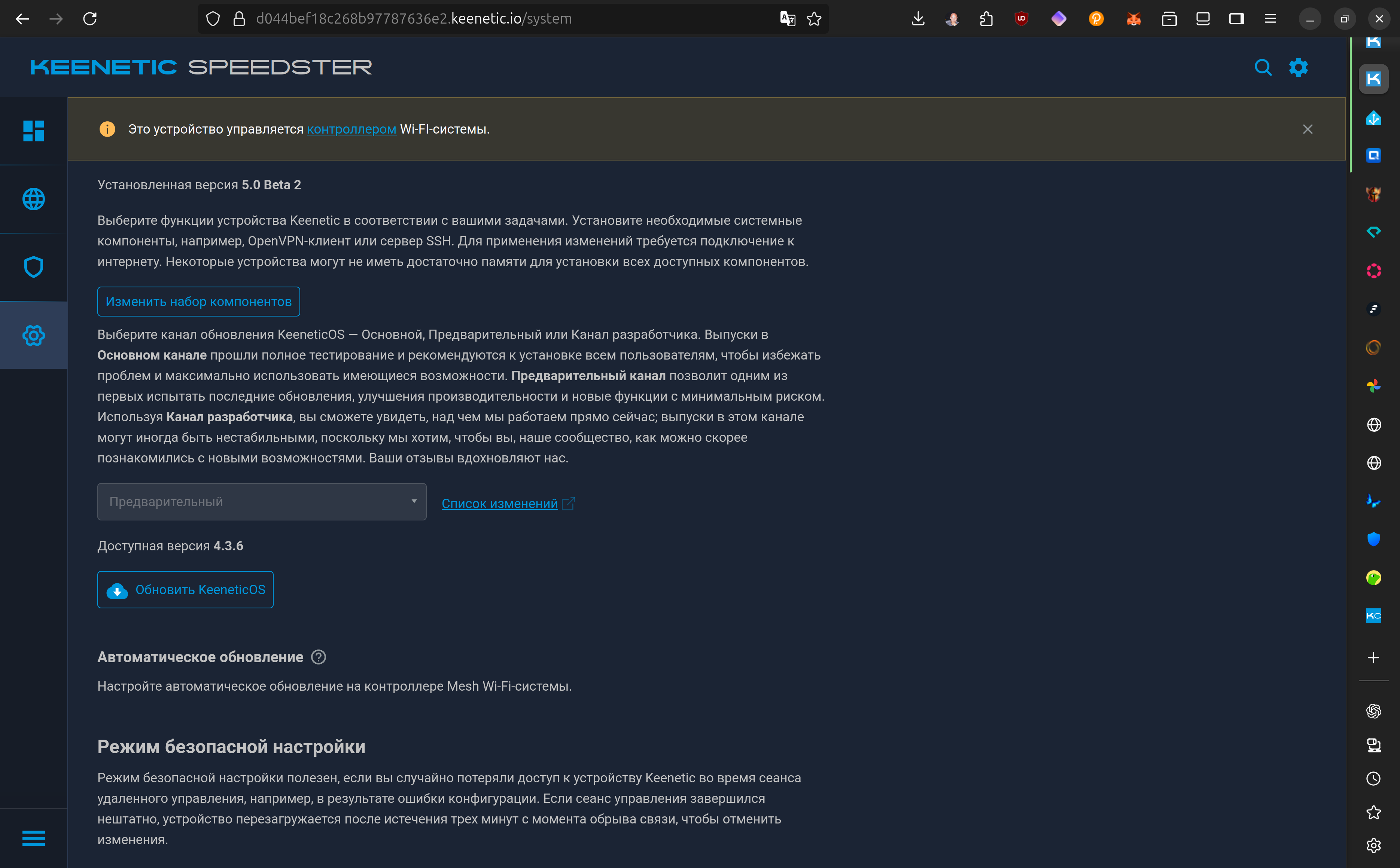Open the browser application hamburger menu

point(1270,19)
